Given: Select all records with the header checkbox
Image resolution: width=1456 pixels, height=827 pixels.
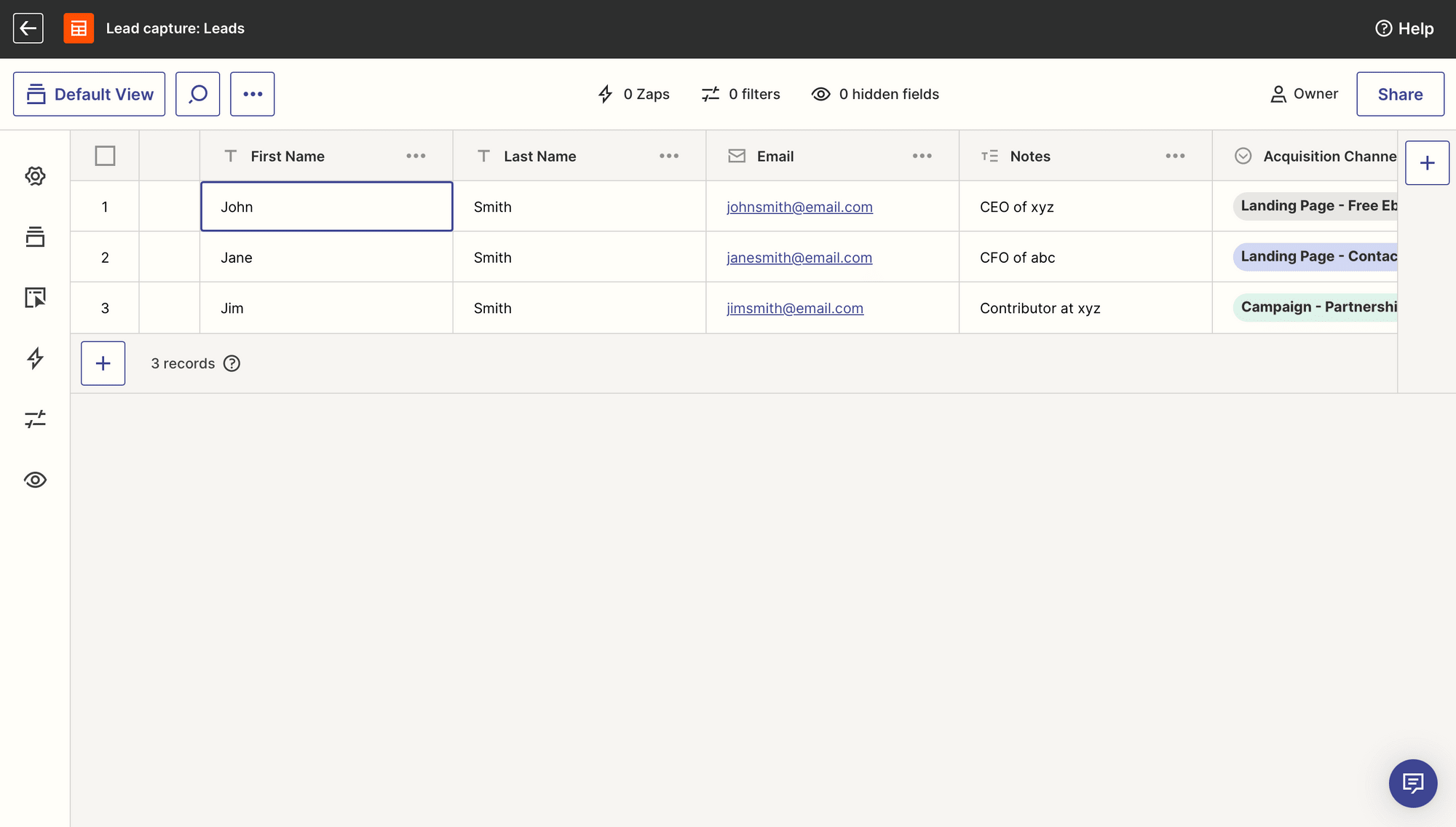Looking at the screenshot, I should coord(104,155).
